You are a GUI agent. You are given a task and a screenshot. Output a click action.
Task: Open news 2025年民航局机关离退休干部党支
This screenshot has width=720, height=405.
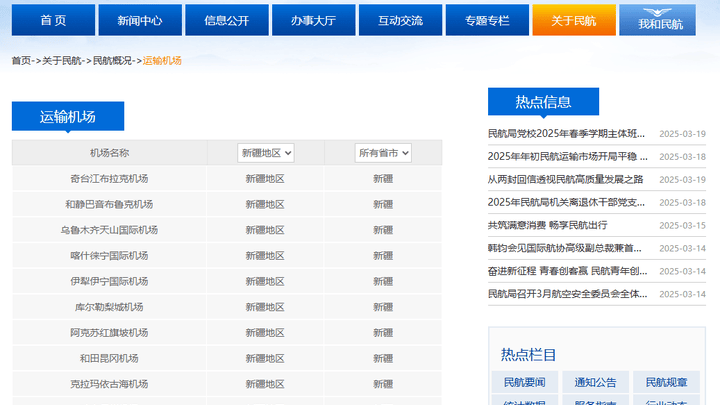(566, 202)
